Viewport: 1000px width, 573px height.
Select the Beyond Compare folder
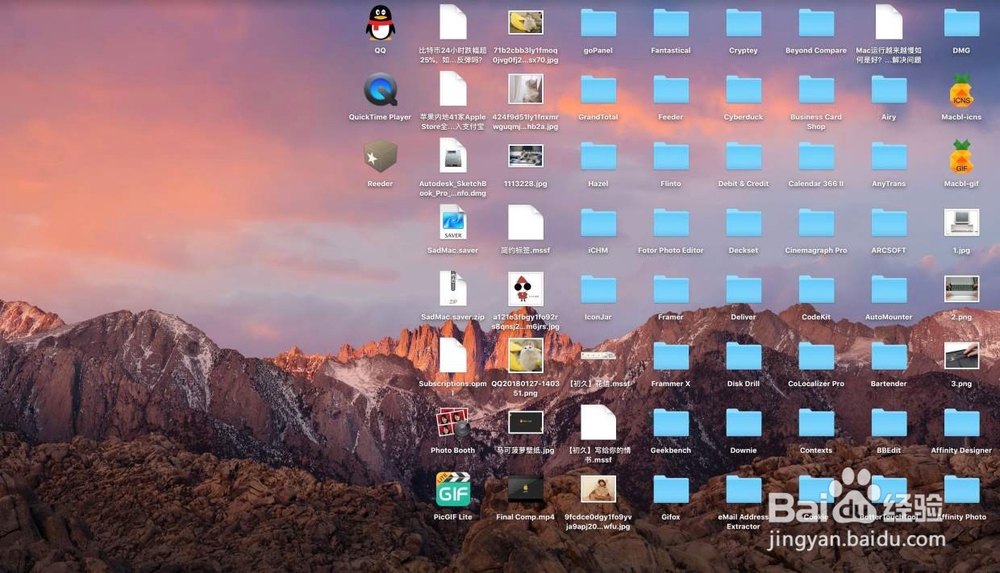click(x=816, y=24)
